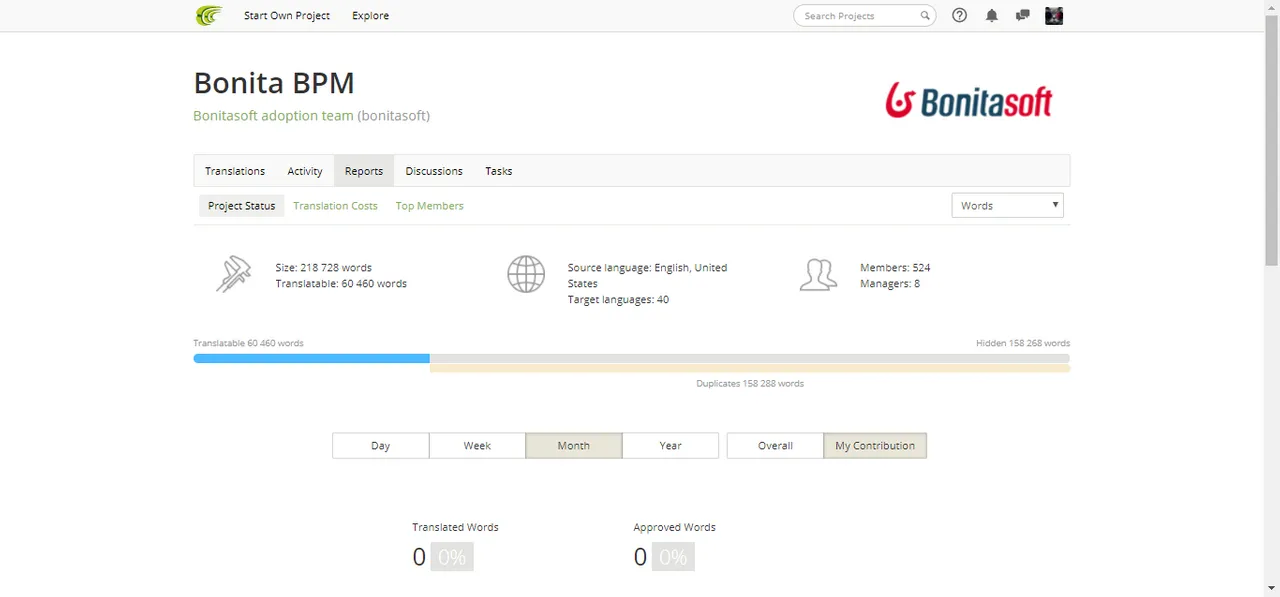
Task: Click 'Managers: 8' text
Action: pyautogui.click(x=890, y=283)
